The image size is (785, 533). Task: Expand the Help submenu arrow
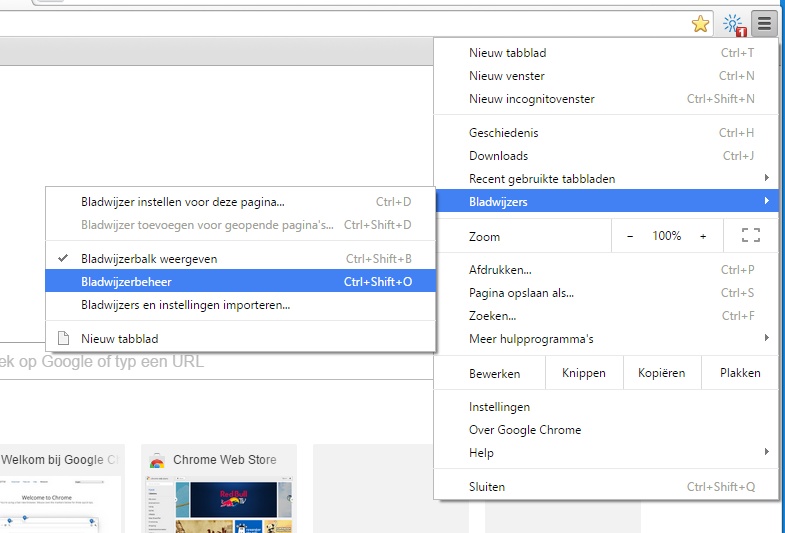pyautogui.click(x=766, y=452)
